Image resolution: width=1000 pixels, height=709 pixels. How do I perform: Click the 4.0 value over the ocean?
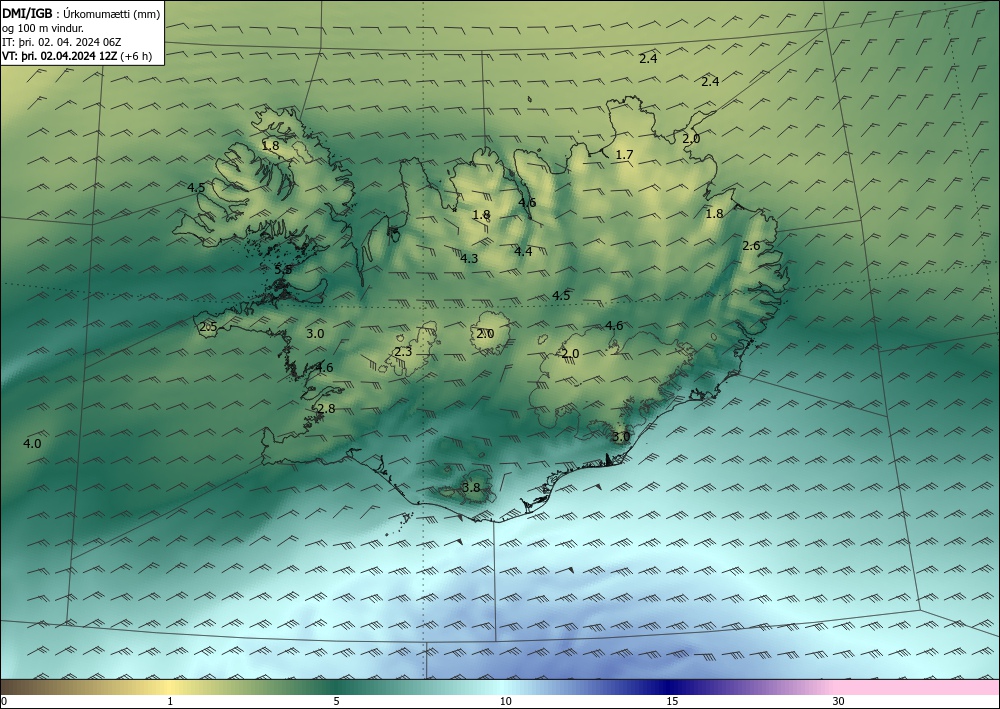tap(32, 443)
